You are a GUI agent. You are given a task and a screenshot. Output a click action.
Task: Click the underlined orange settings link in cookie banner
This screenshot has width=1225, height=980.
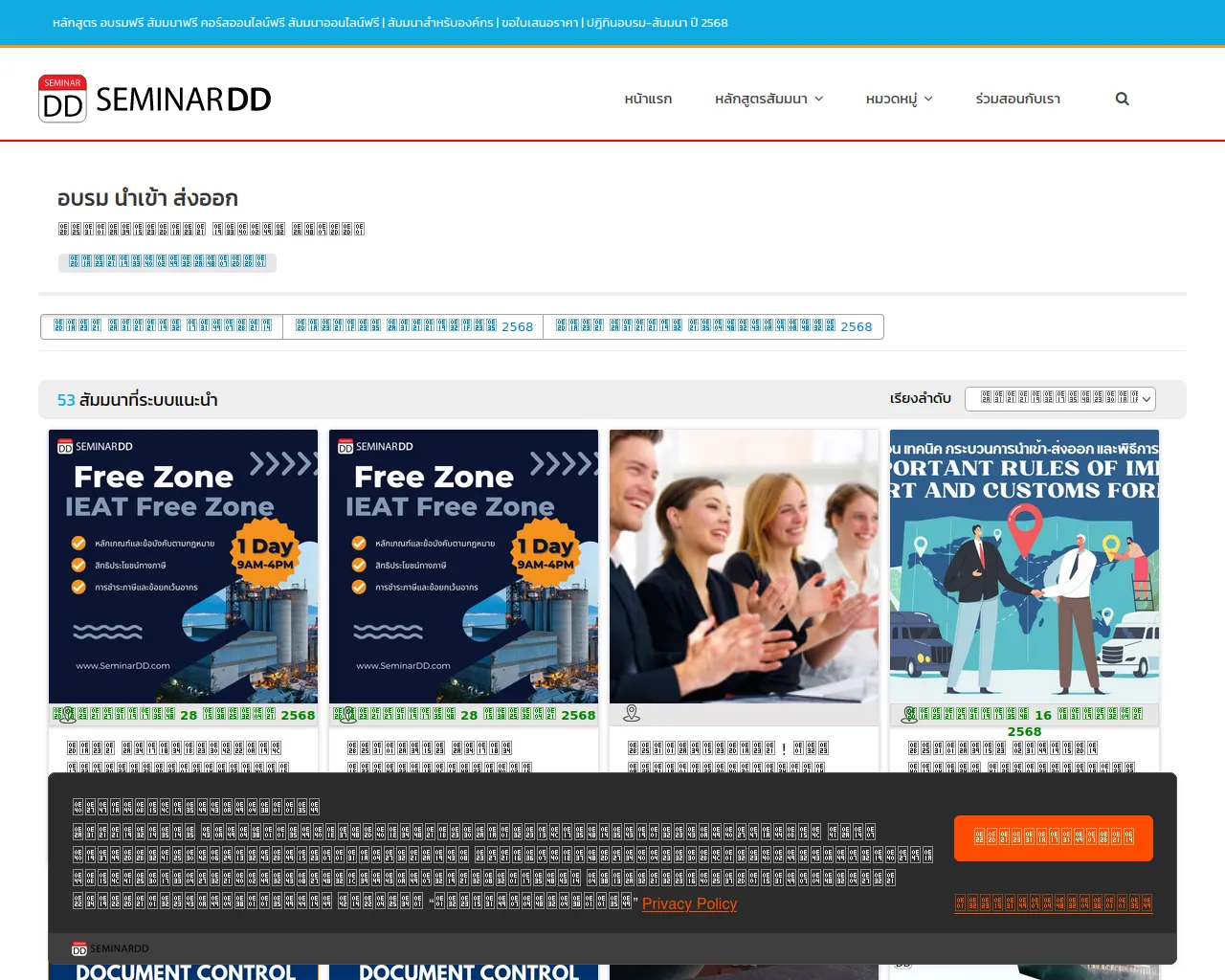(1054, 902)
